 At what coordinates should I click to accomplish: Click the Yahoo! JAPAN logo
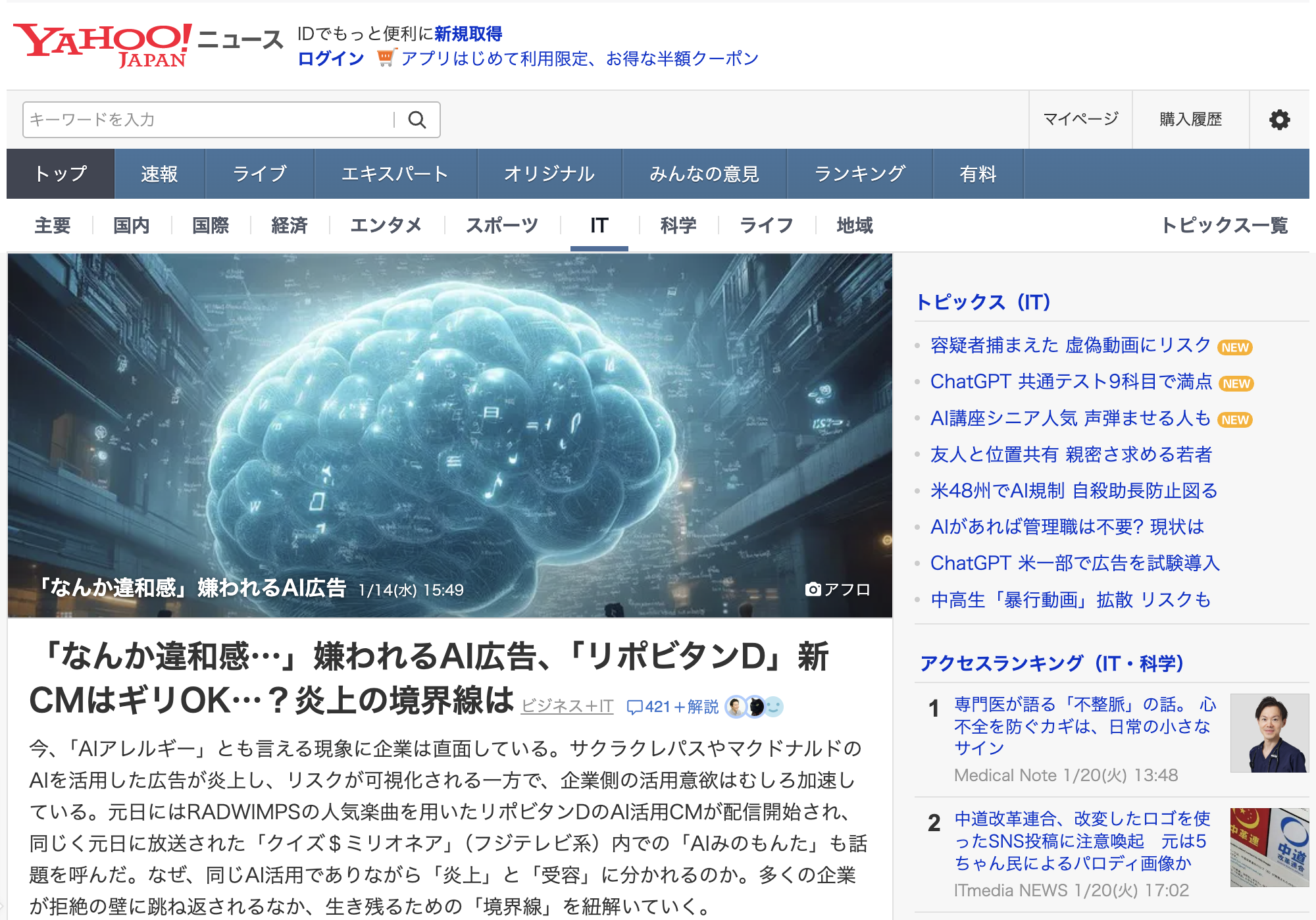pos(102,45)
